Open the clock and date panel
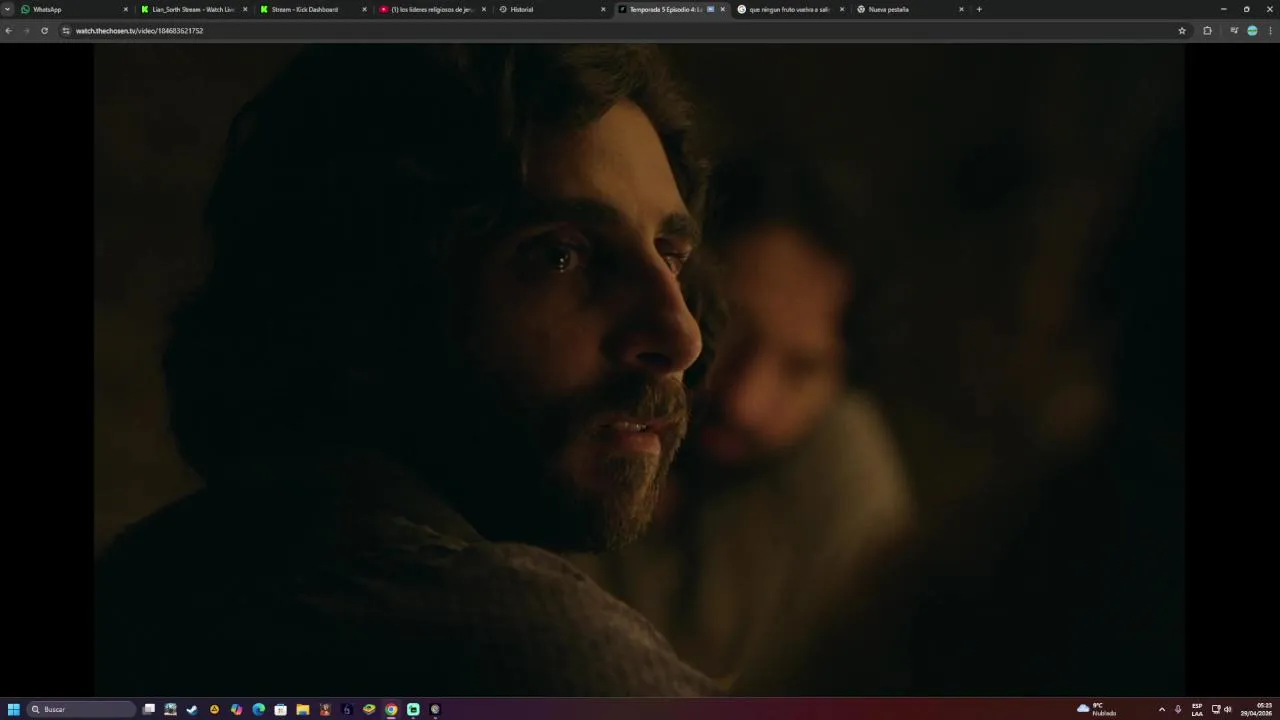The image size is (1280, 720). pyautogui.click(x=1257, y=709)
